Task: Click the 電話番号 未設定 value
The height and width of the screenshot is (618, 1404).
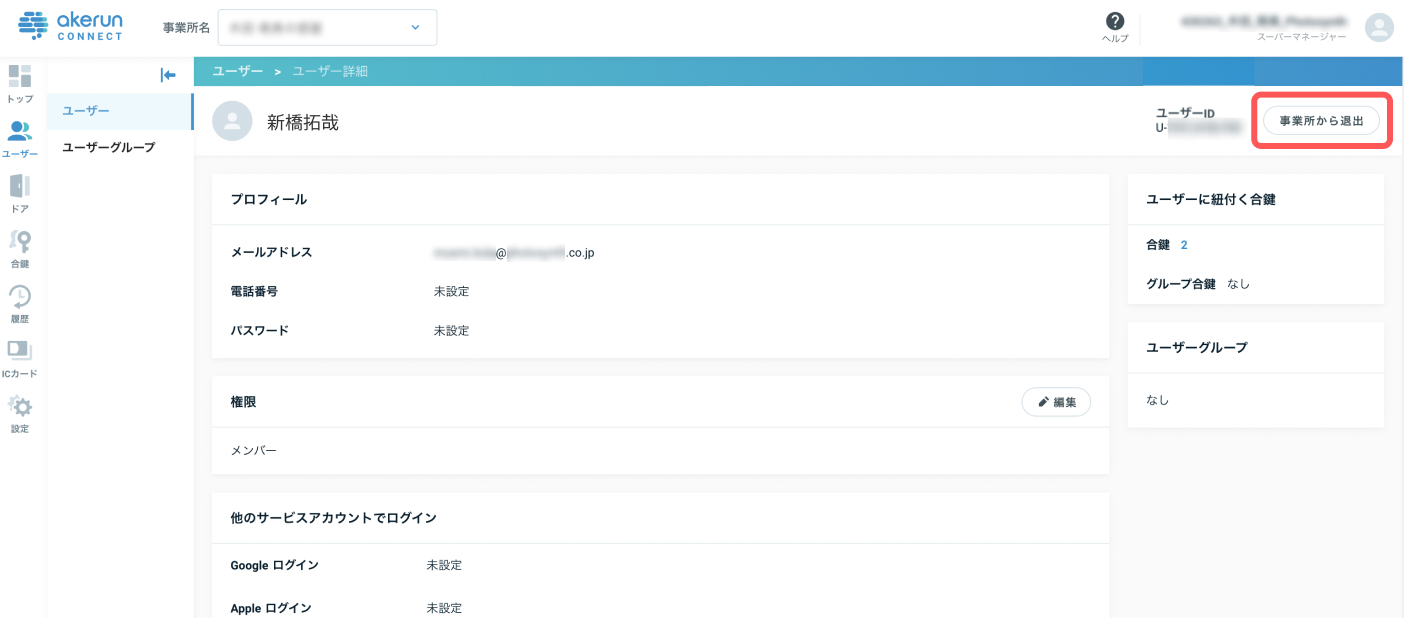Action: point(451,292)
